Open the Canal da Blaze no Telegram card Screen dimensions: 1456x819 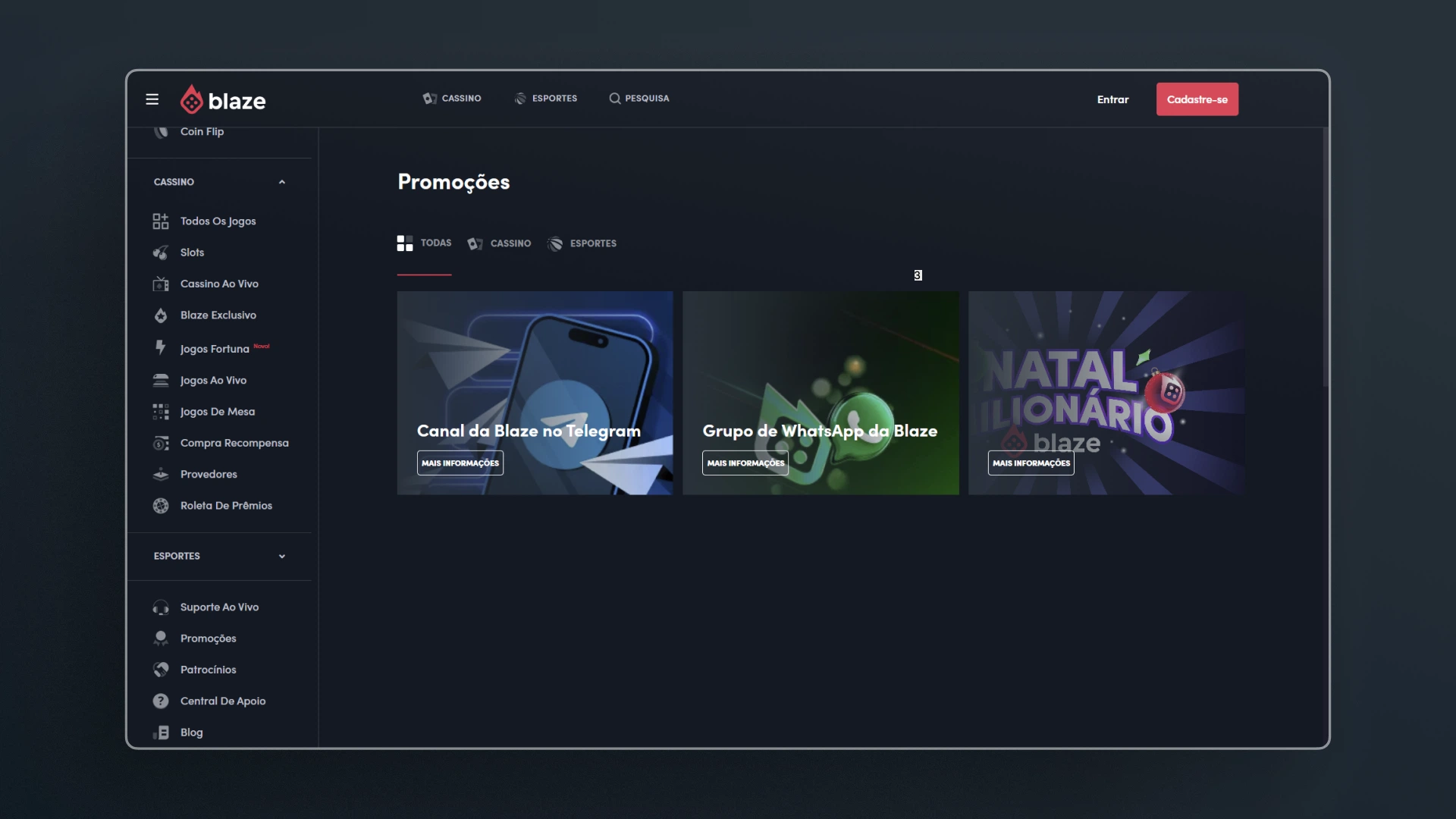(535, 393)
